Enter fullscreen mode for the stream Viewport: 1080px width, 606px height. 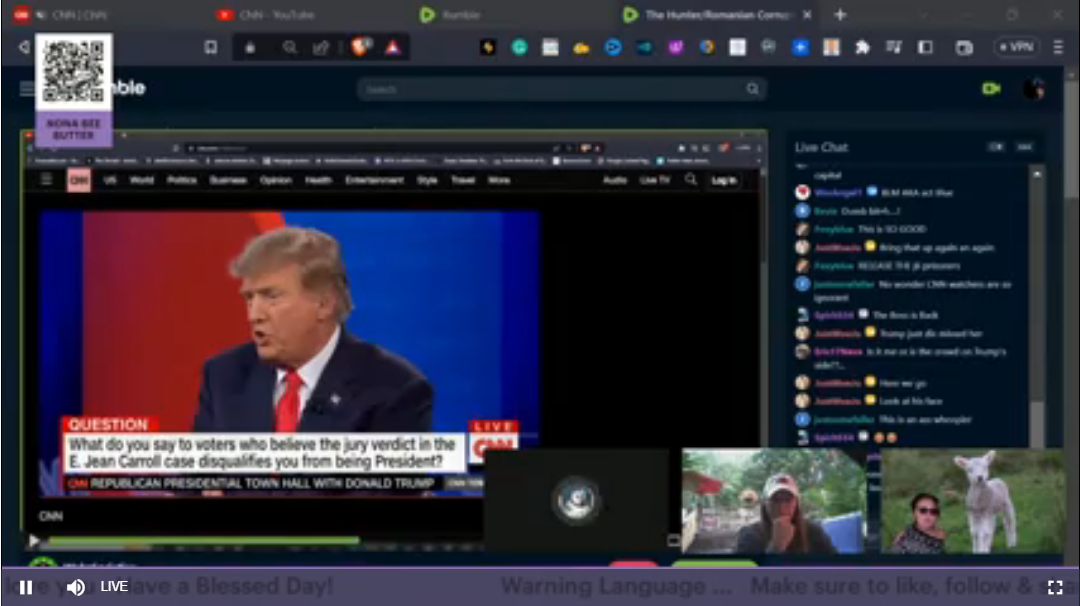coord(1055,587)
